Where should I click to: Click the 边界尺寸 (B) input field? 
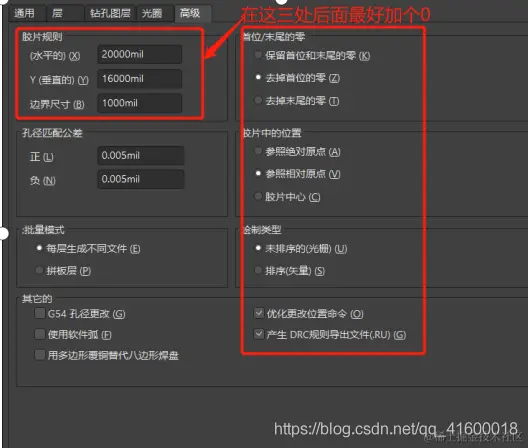(140, 103)
